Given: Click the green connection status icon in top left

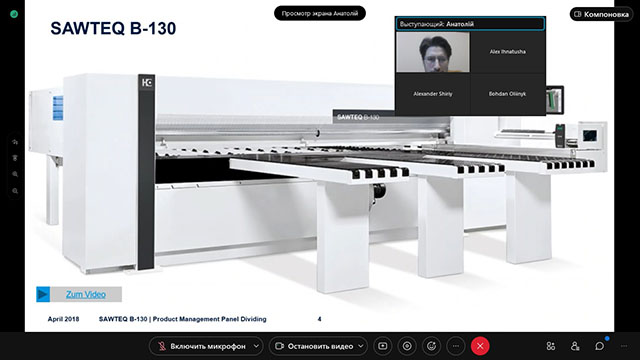Looking at the screenshot, I should pyautogui.click(x=14, y=14).
